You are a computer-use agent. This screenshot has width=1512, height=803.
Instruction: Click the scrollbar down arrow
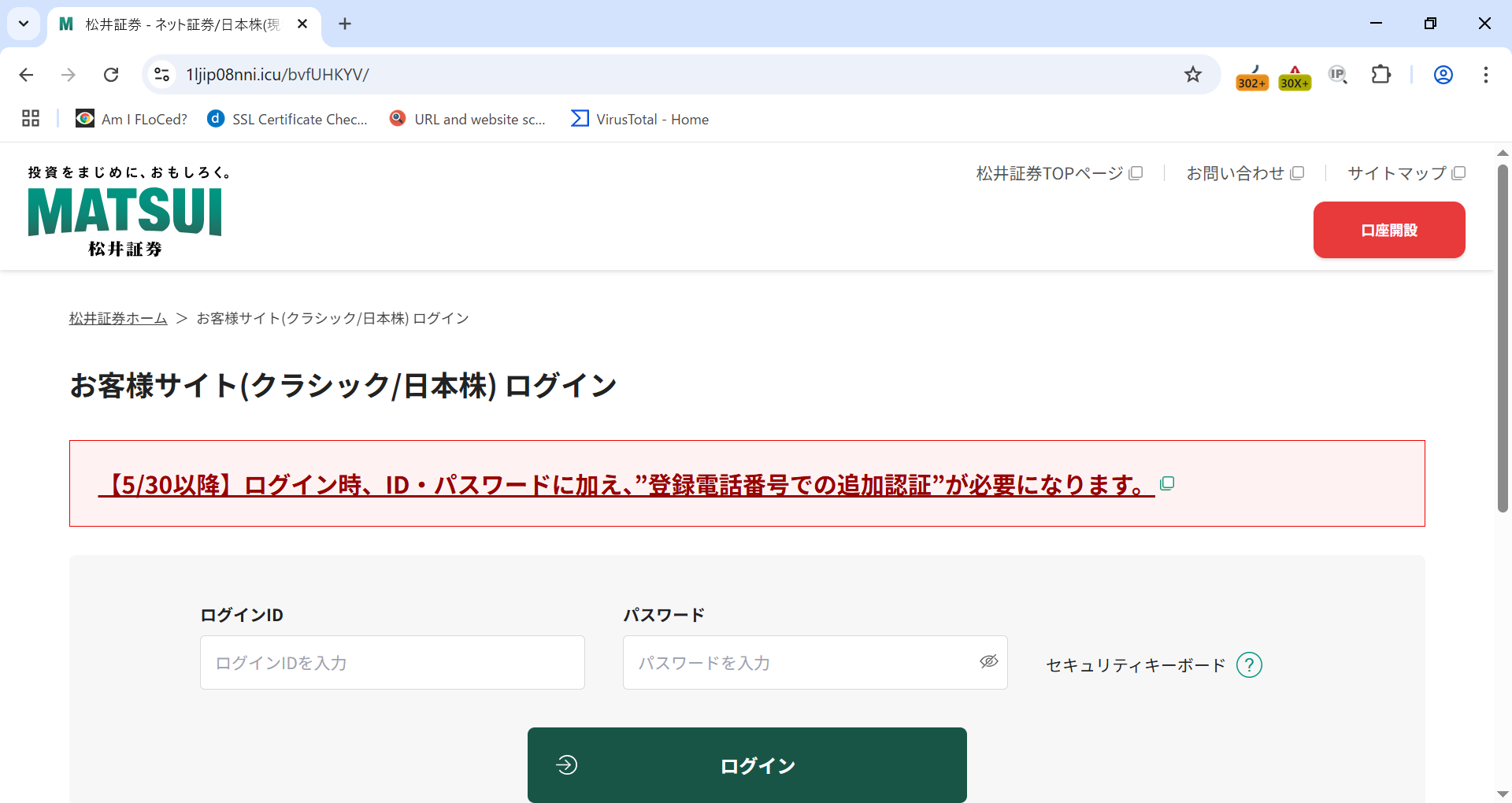1503,794
